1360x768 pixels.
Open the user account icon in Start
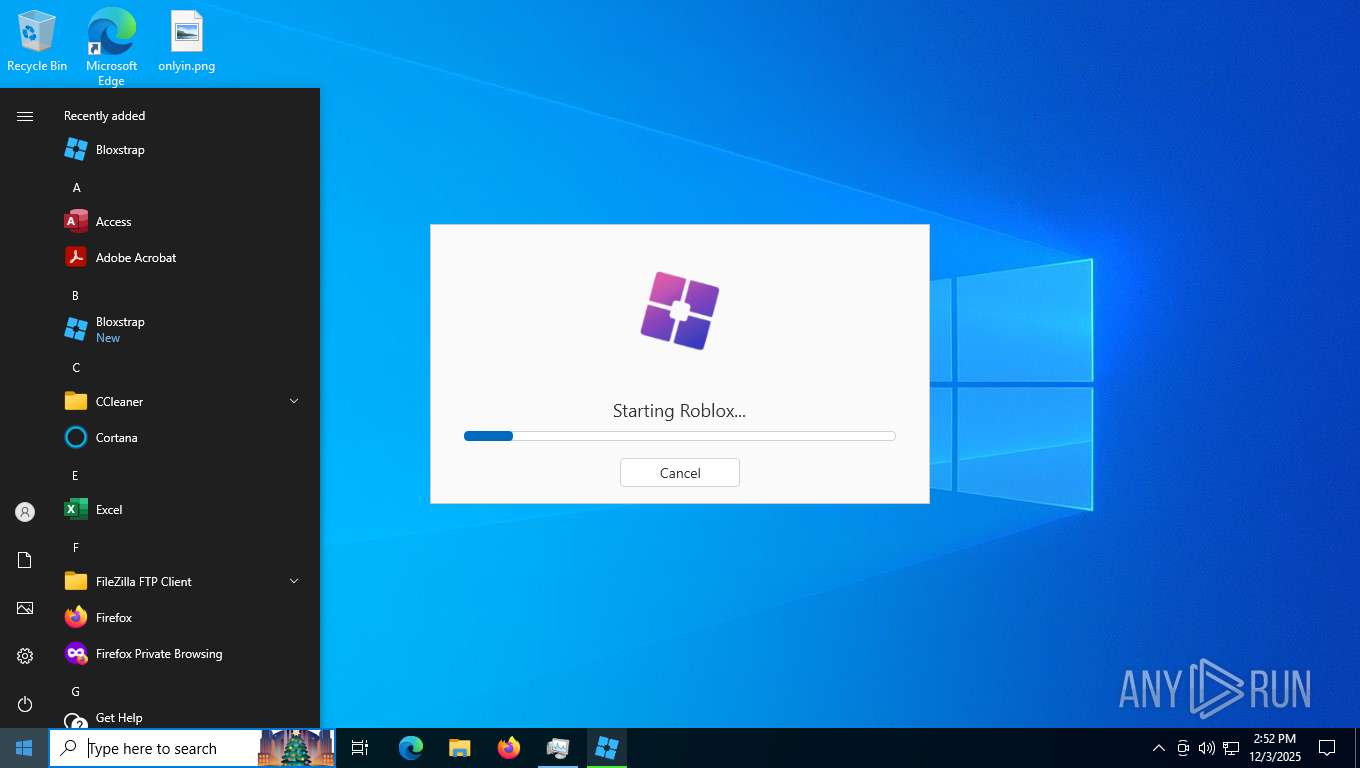(25, 512)
